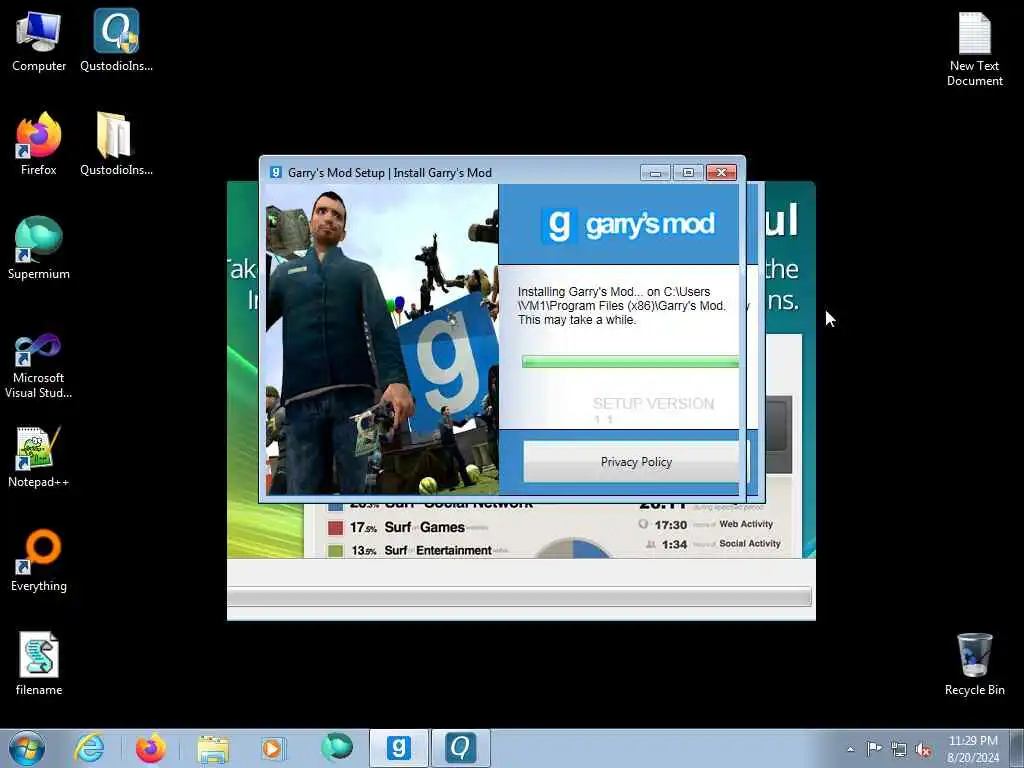Click the Qustodio installer bottom progress bar

[x=520, y=596]
